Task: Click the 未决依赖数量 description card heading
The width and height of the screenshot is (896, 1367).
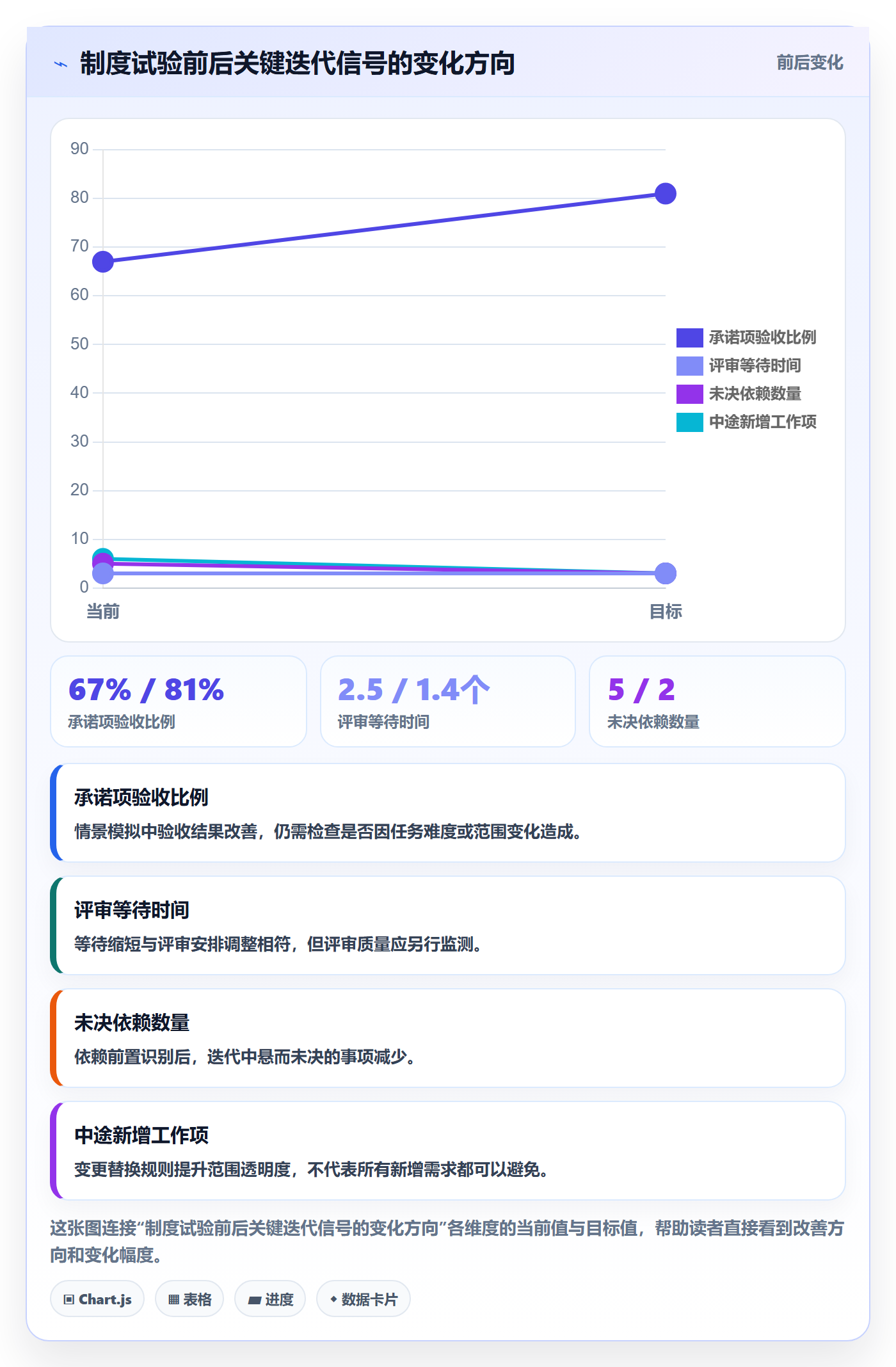Action: (132, 1023)
